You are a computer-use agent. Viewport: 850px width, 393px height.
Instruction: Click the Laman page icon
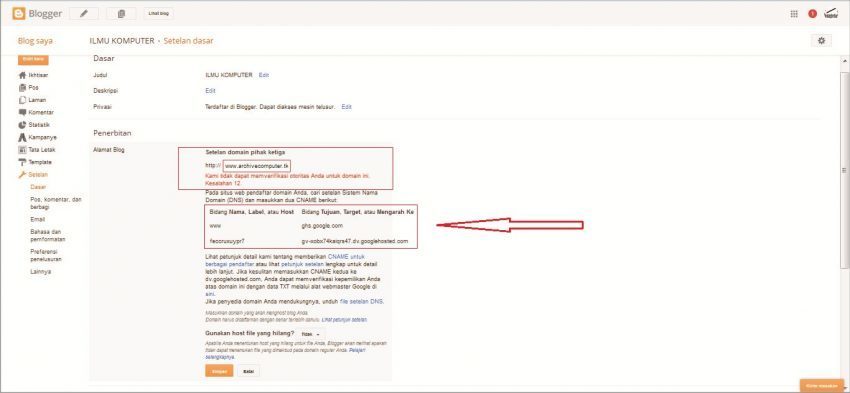22,100
